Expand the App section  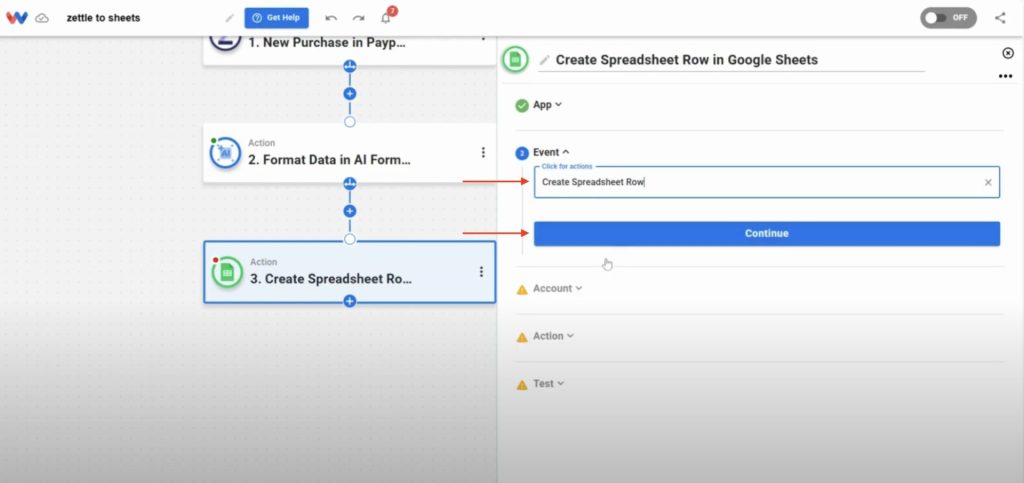547,104
